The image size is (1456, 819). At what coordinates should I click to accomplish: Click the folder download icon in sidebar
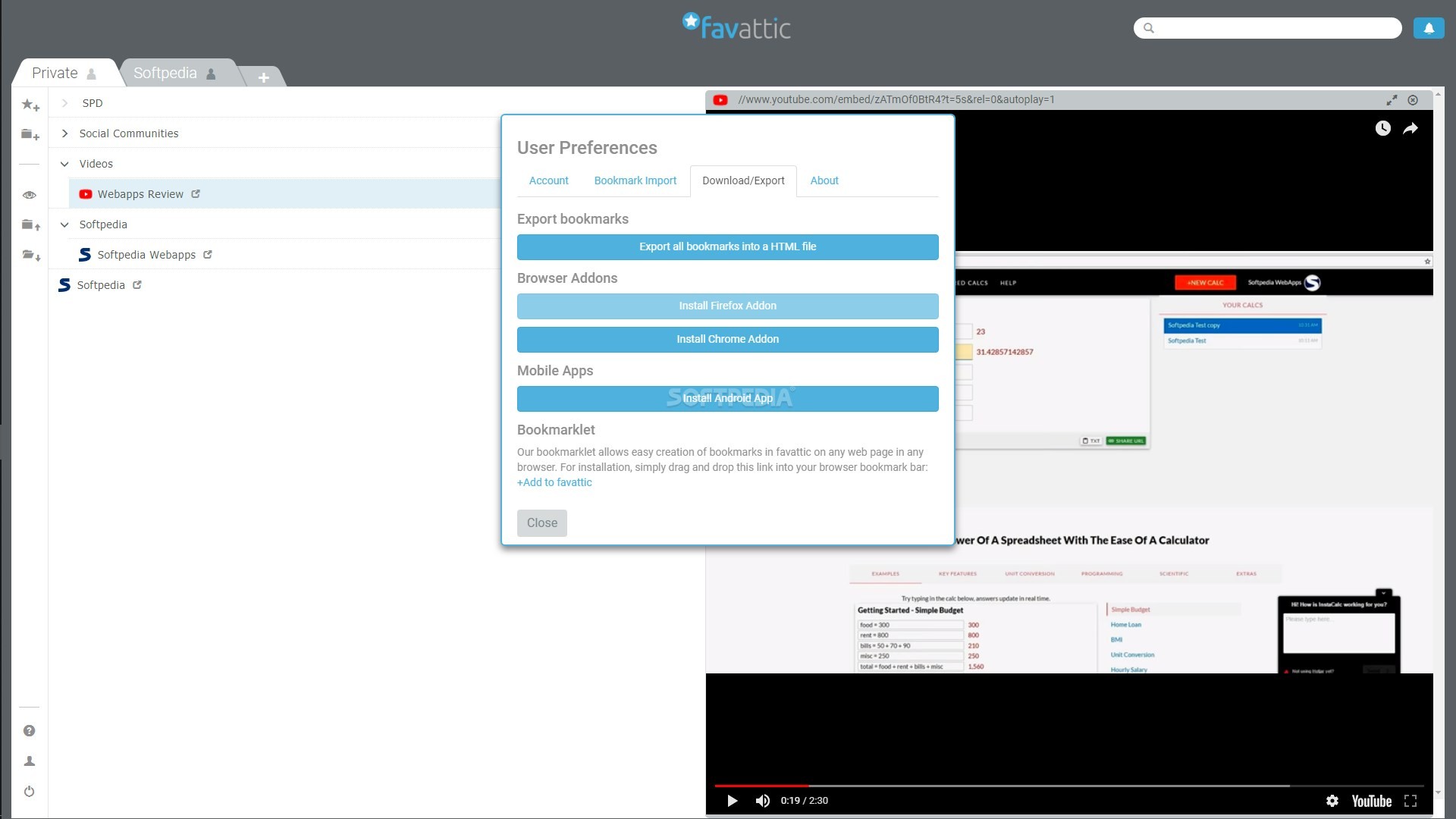30,255
